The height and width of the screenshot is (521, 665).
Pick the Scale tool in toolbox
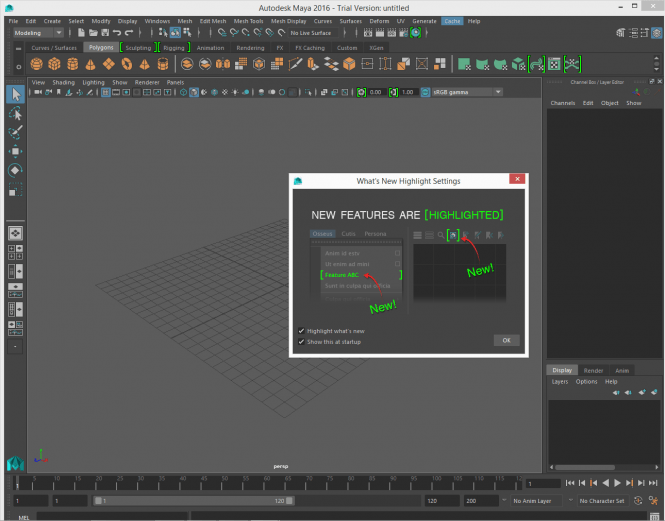(16, 189)
